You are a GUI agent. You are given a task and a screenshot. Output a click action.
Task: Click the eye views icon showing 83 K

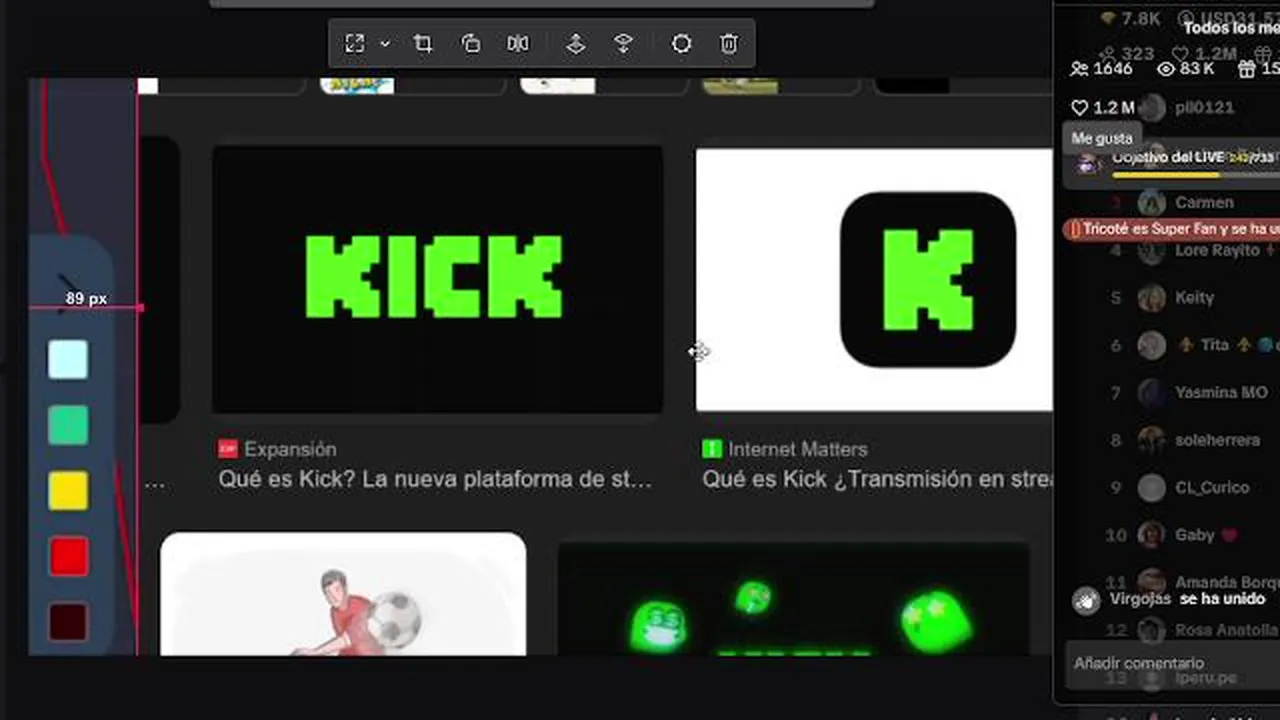(1165, 69)
